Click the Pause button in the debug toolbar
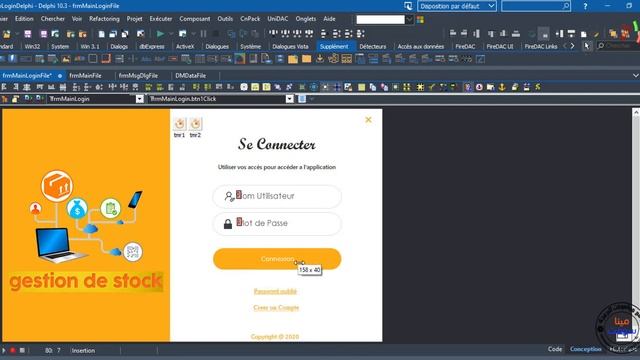Screen dimensions: 640x360 pos(203,33)
